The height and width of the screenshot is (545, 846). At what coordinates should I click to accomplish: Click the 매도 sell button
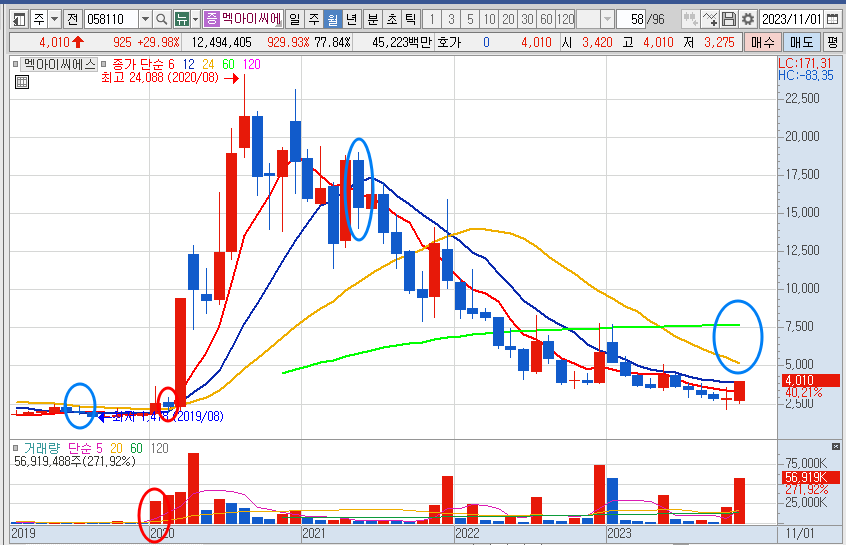801,42
